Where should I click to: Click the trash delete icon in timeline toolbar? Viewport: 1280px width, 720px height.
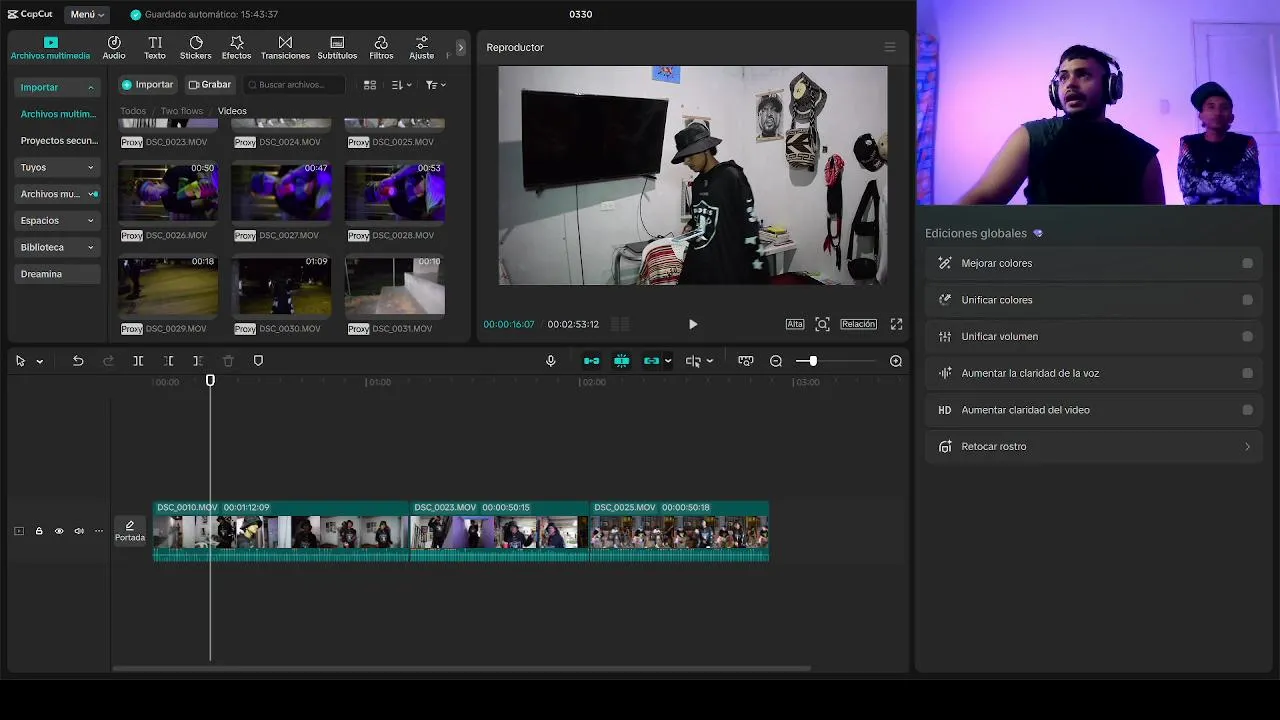pos(228,361)
